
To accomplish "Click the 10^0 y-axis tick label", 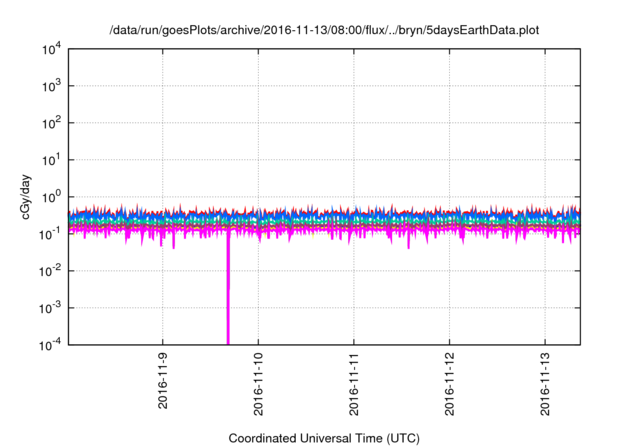I will [52, 197].
